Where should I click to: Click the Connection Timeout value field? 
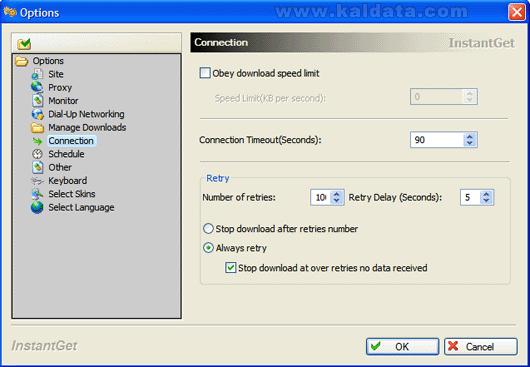(436, 140)
